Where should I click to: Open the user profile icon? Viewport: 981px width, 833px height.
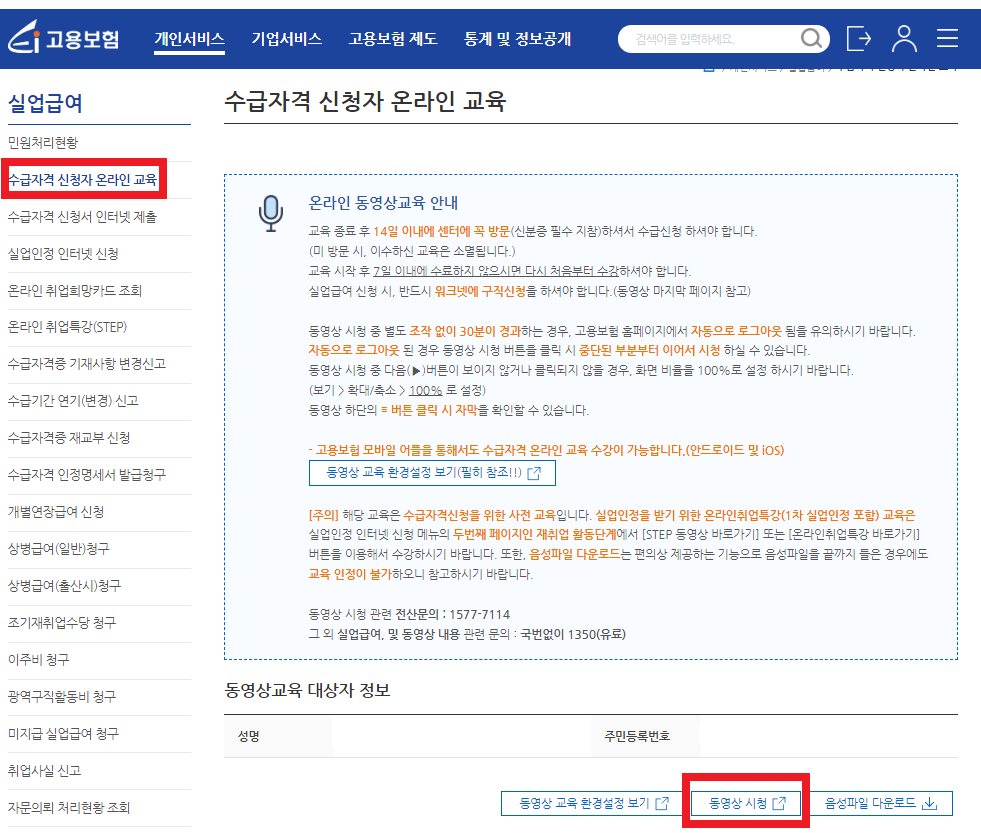point(904,39)
